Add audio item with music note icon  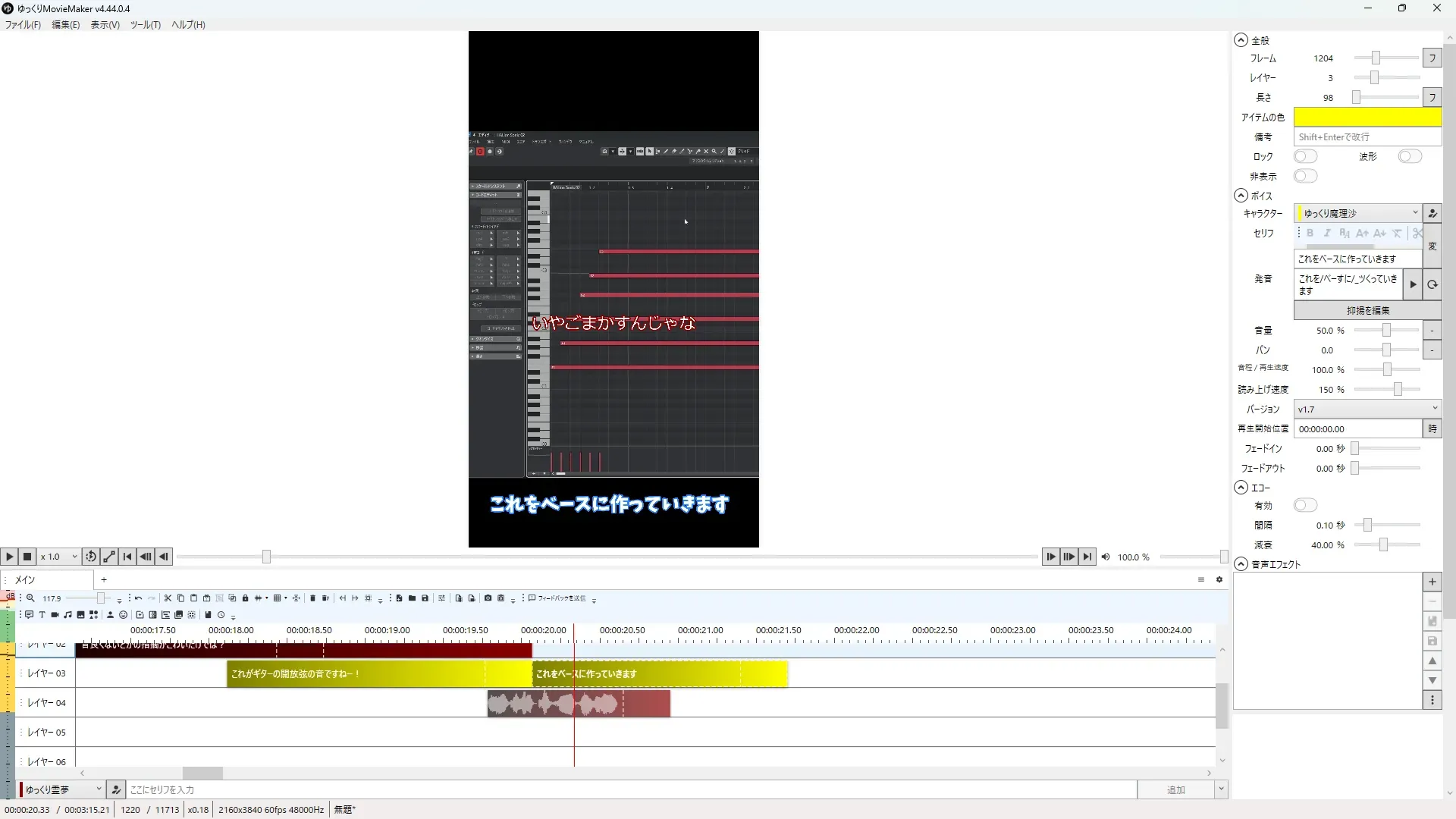tap(67, 615)
